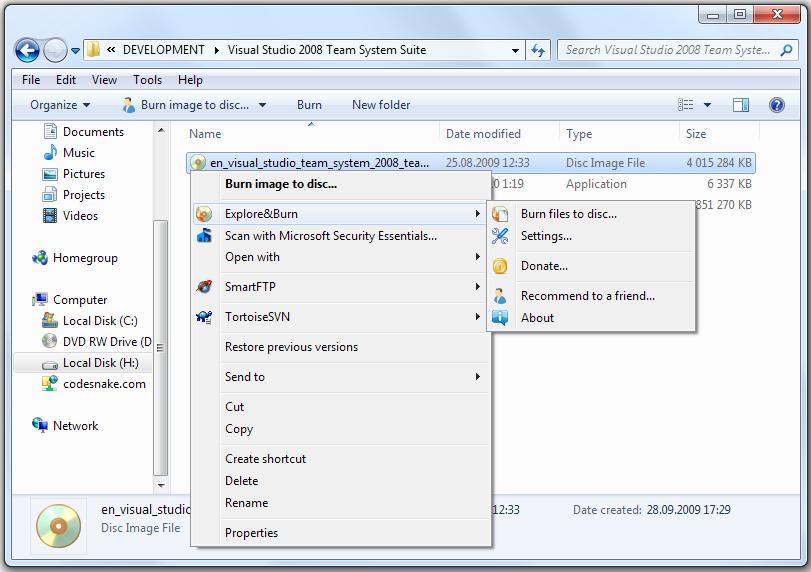Click the Network icon in navigation pane
The height and width of the screenshot is (572, 811).
(x=40, y=426)
